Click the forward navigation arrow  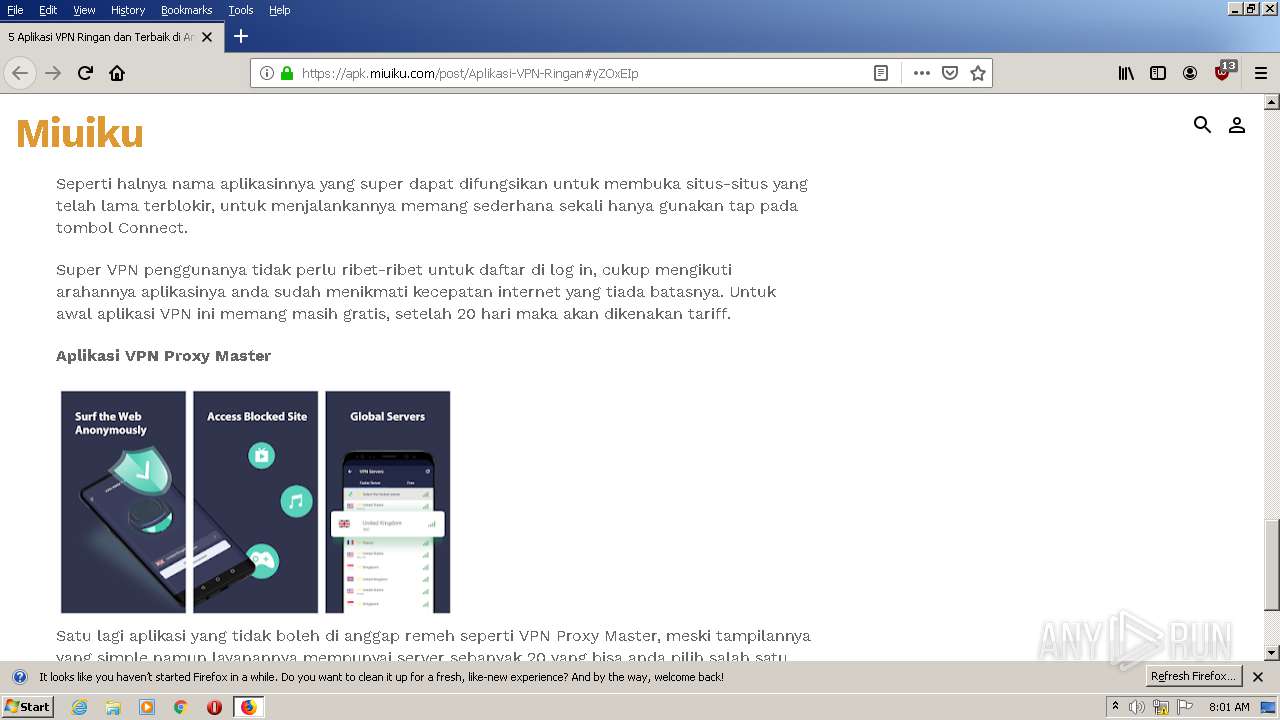coord(53,73)
